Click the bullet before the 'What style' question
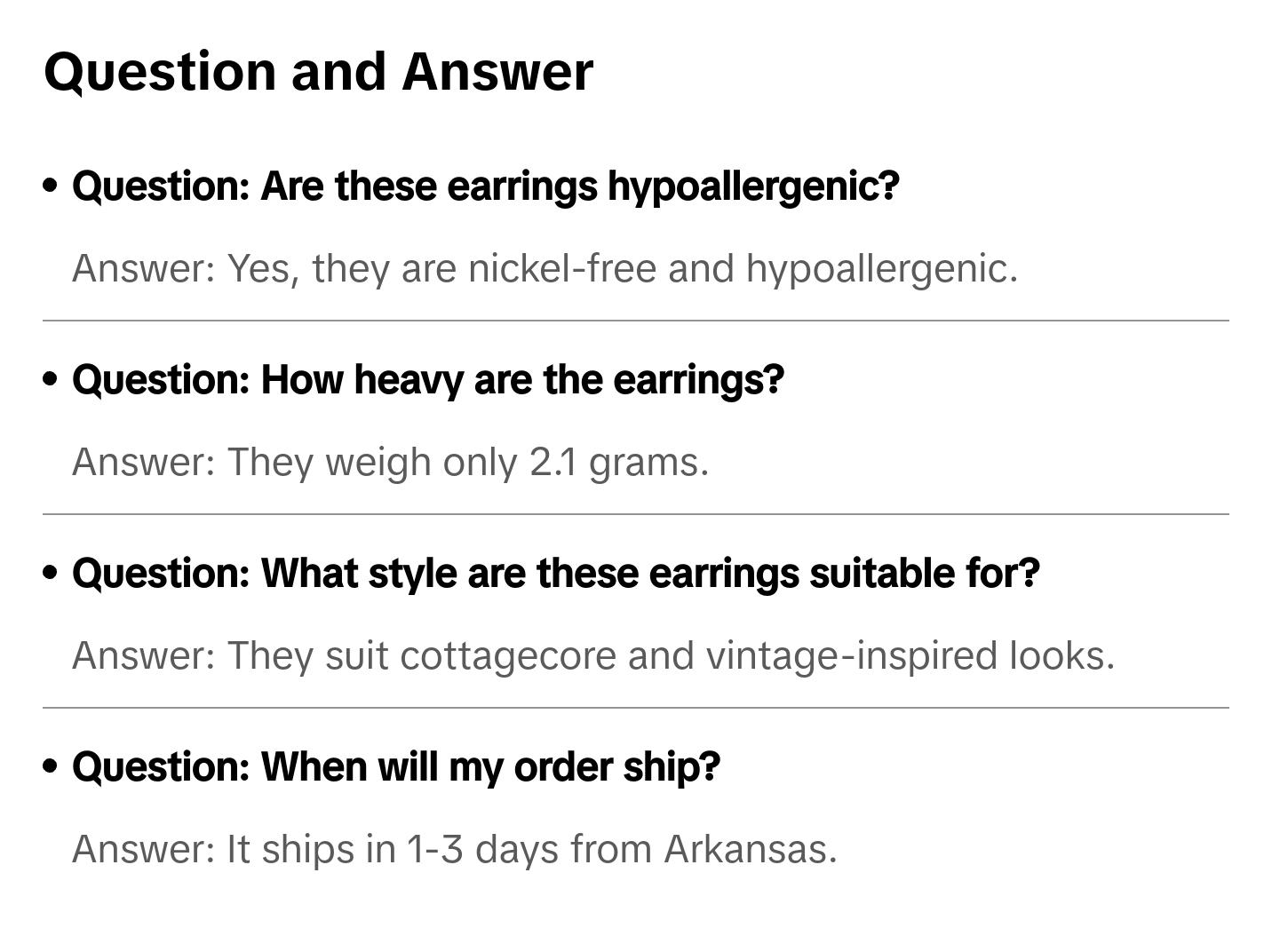This screenshot has width=1272, height=952. click(51, 573)
